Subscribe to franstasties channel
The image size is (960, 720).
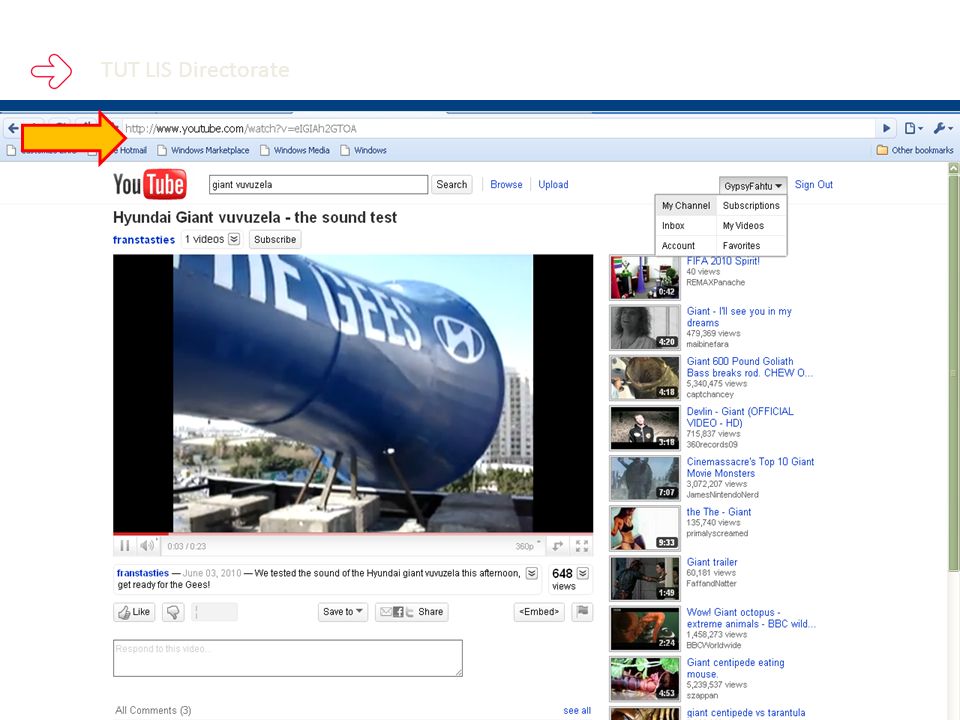coord(275,239)
